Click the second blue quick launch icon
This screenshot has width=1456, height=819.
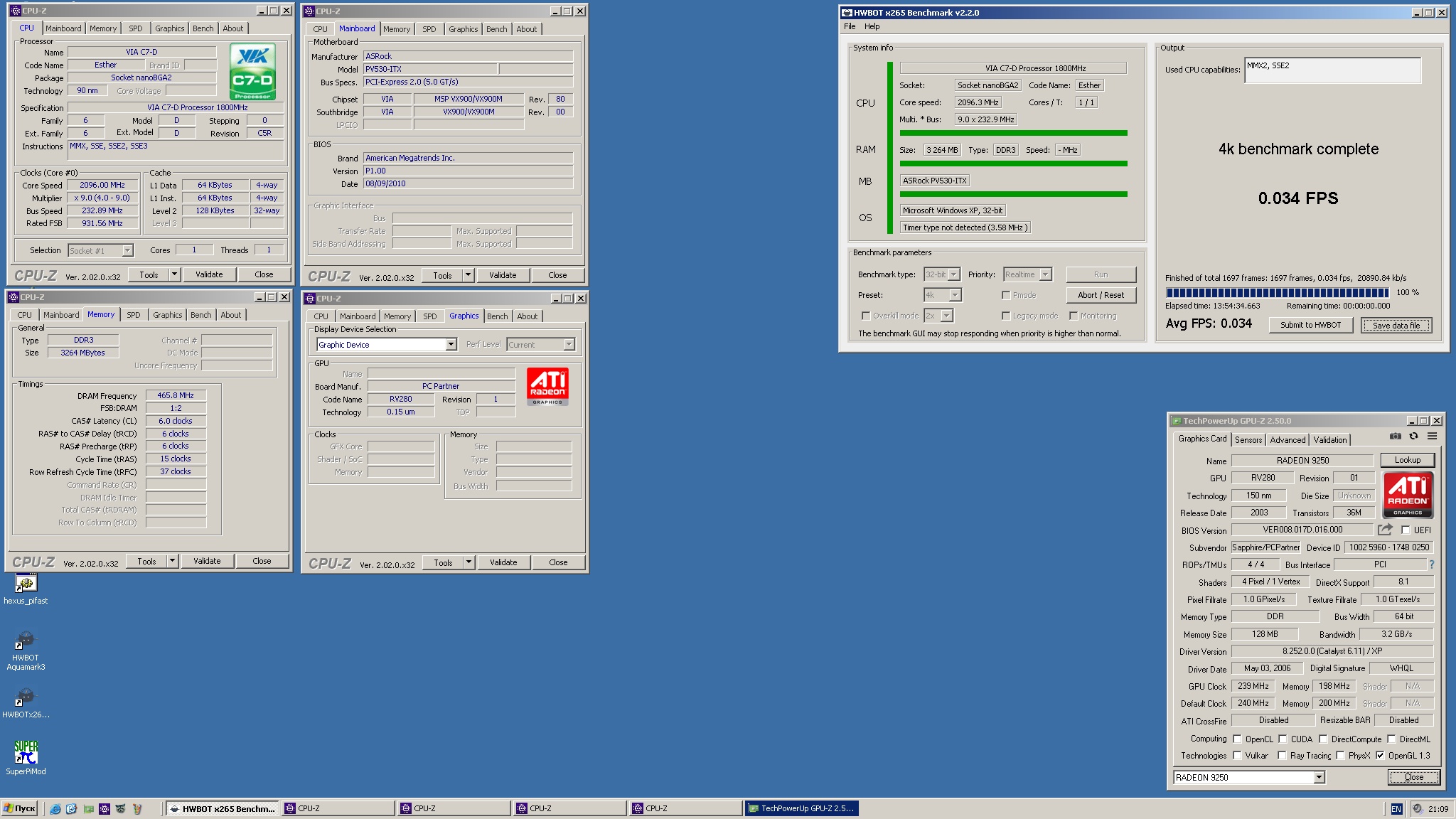72,808
